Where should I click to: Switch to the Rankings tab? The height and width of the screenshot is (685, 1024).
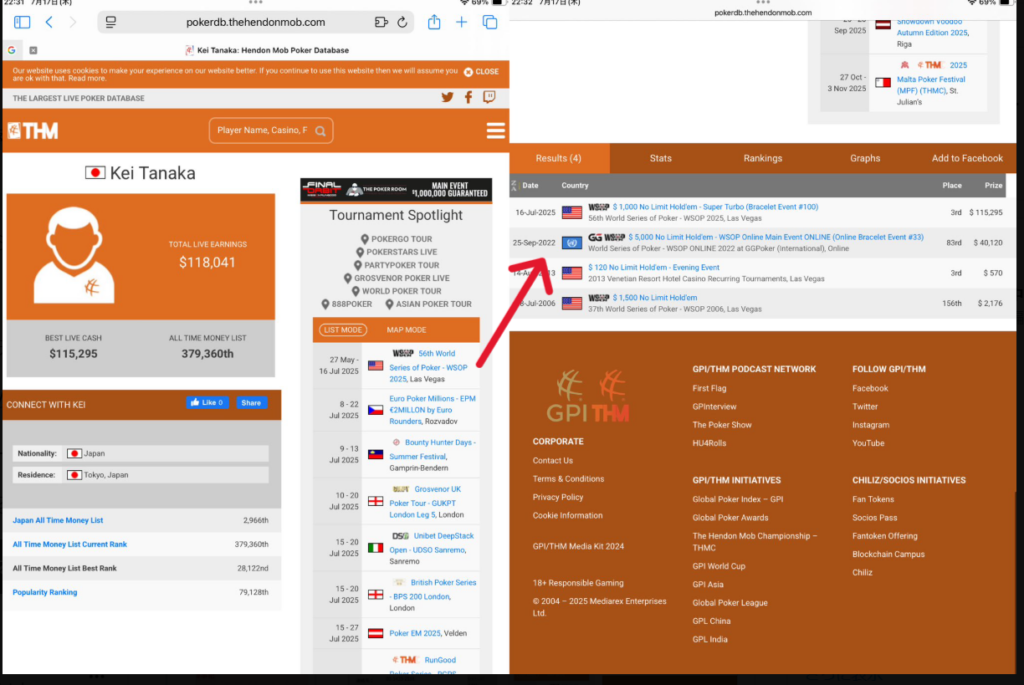tap(762, 158)
